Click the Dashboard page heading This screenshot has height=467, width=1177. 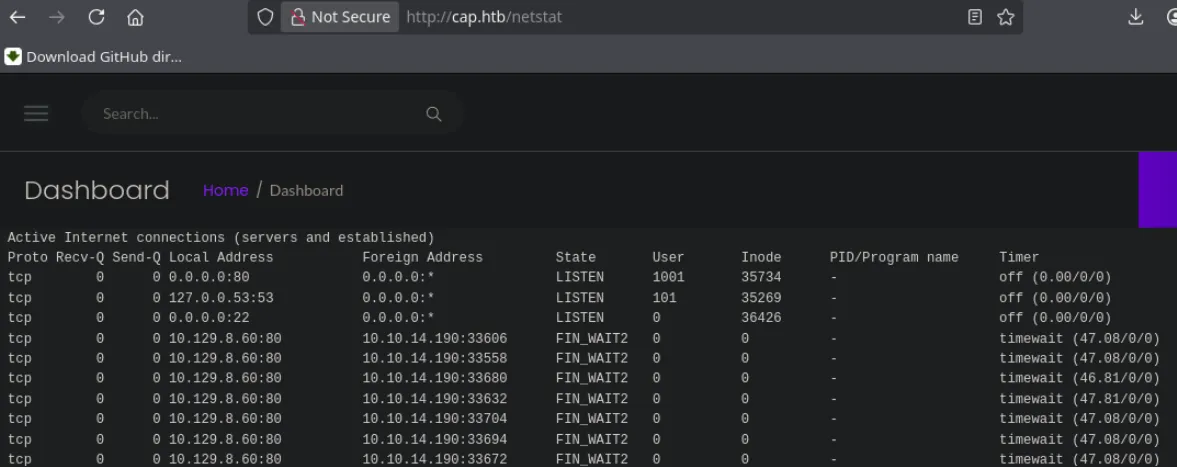[x=97, y=191]
